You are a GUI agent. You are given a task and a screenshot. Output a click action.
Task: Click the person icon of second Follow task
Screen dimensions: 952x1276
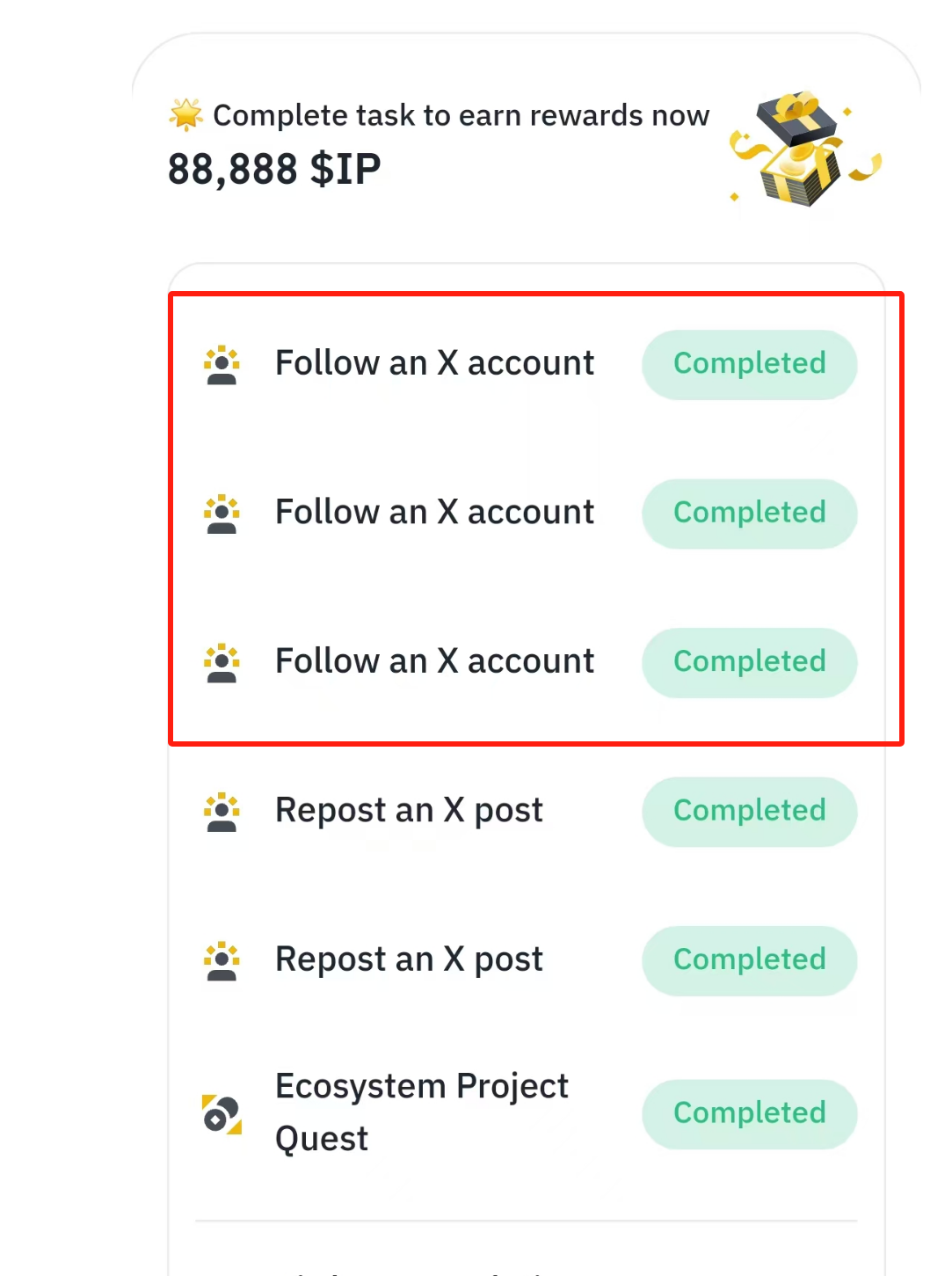(x=222, y=514)
